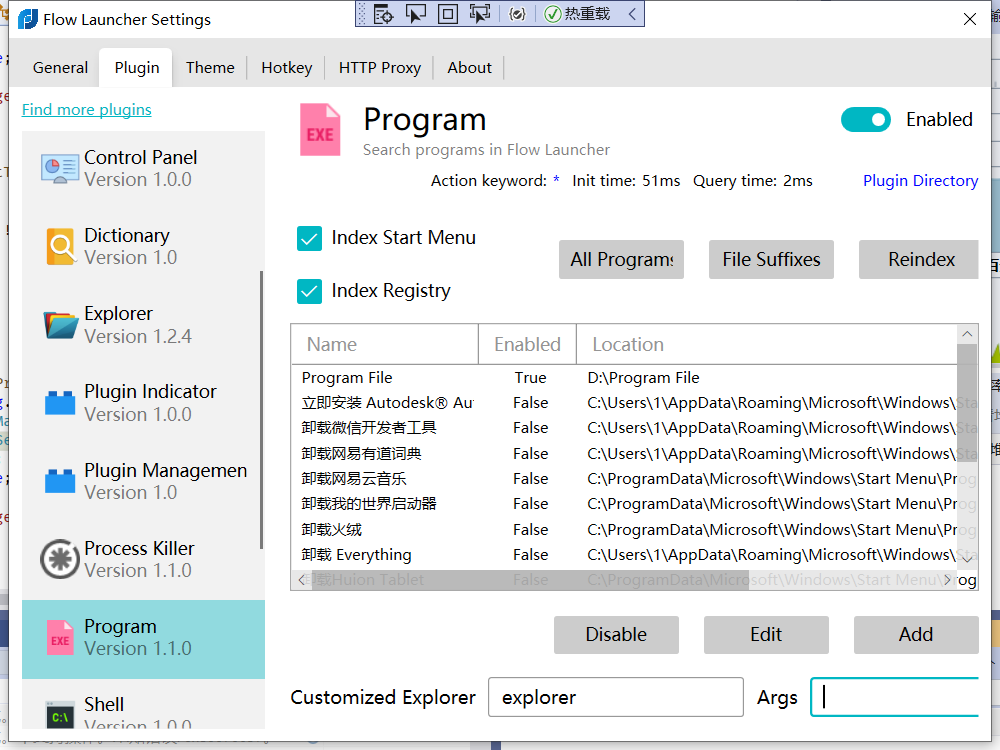Toggle display layout adorners icon

(x=448, y=14)
